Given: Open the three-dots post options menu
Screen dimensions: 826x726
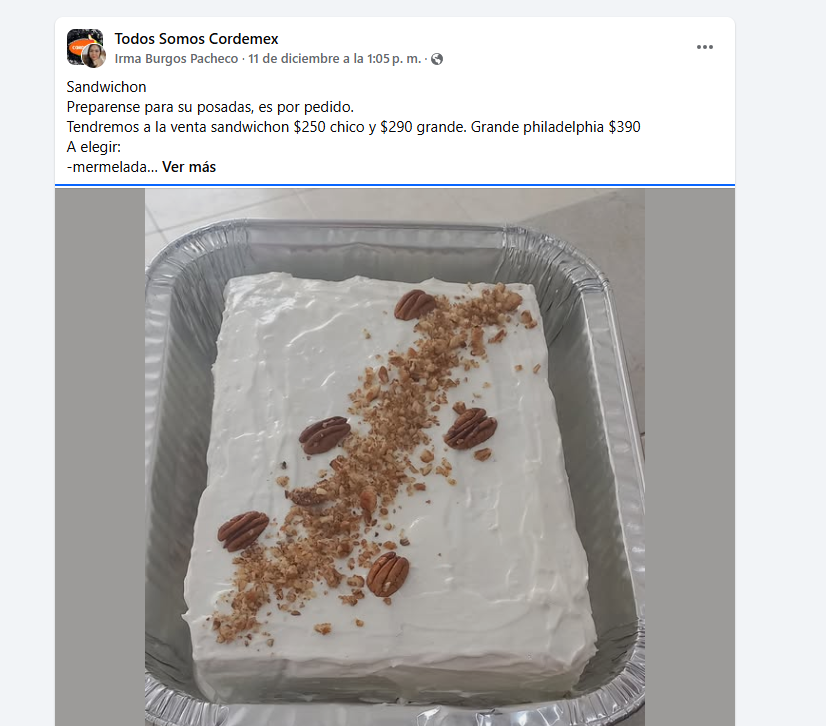Looking at the screenshot, I should click(x=704, y=47).
